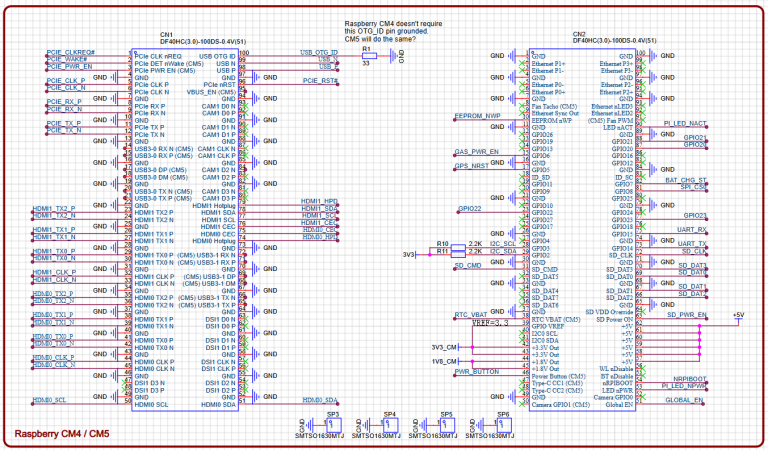Select CN1 pin name HDMI1 Hotplug

214,206
